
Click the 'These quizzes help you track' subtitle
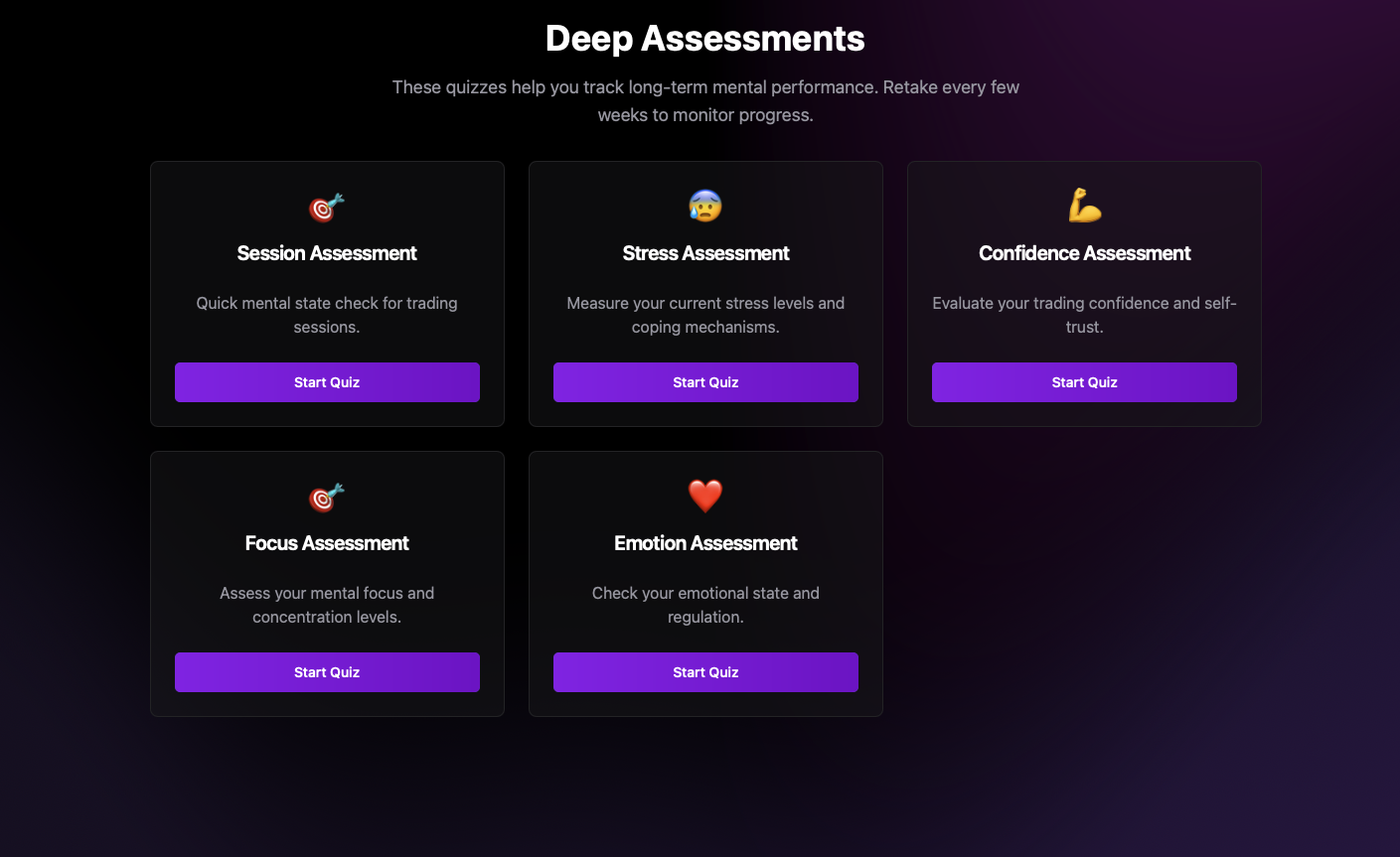(705, 101)
